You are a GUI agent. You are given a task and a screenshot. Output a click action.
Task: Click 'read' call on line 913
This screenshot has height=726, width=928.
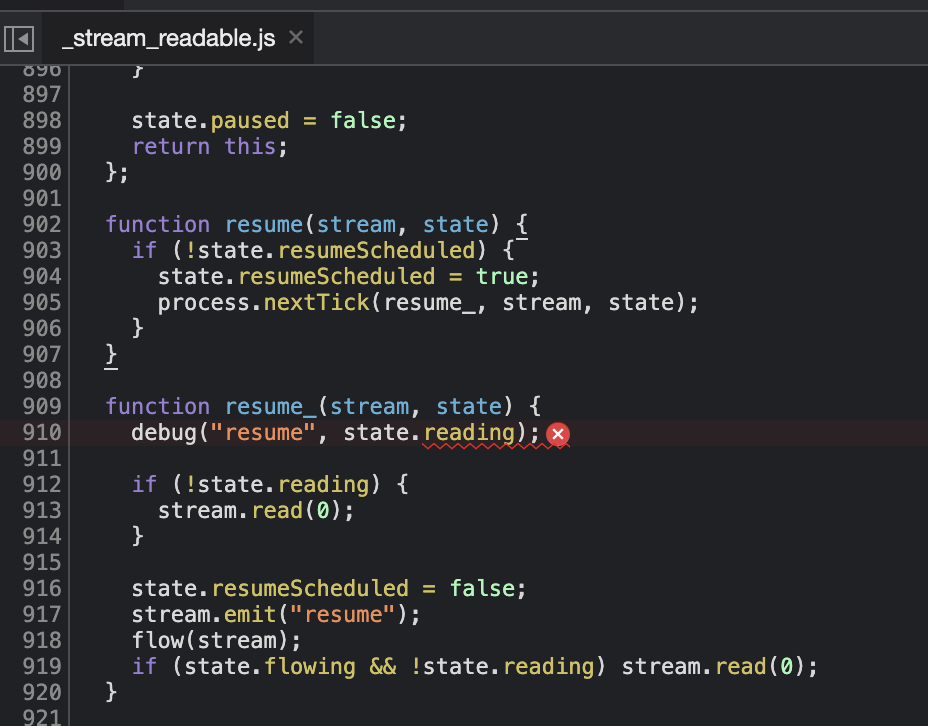click(277, 511)
